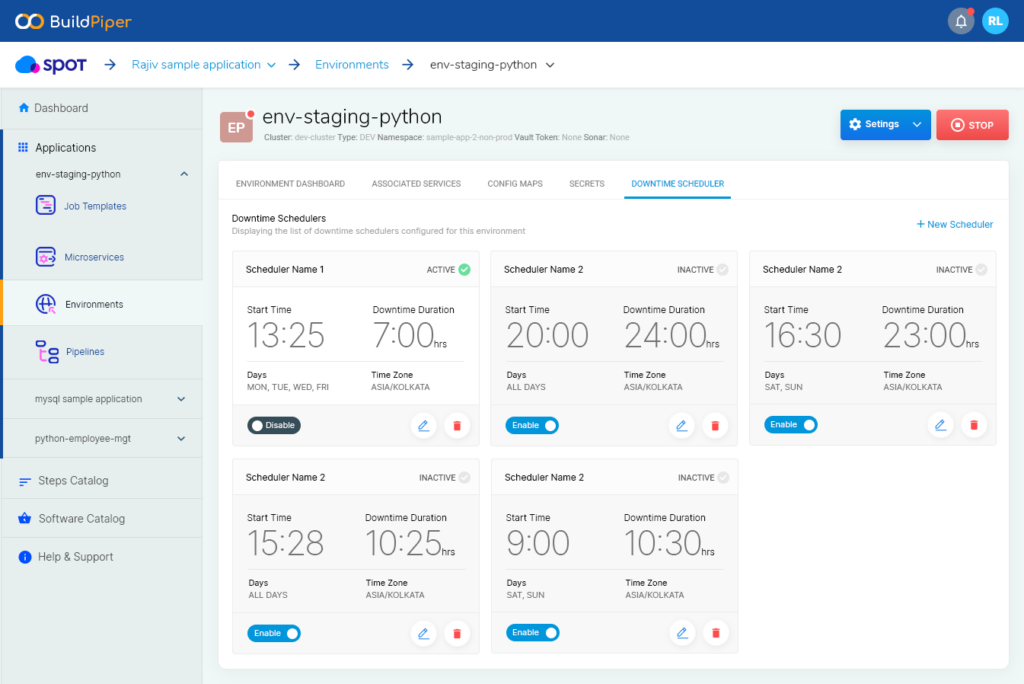
Task: Go to Microservices in sidebar
Action: point(94,257)
